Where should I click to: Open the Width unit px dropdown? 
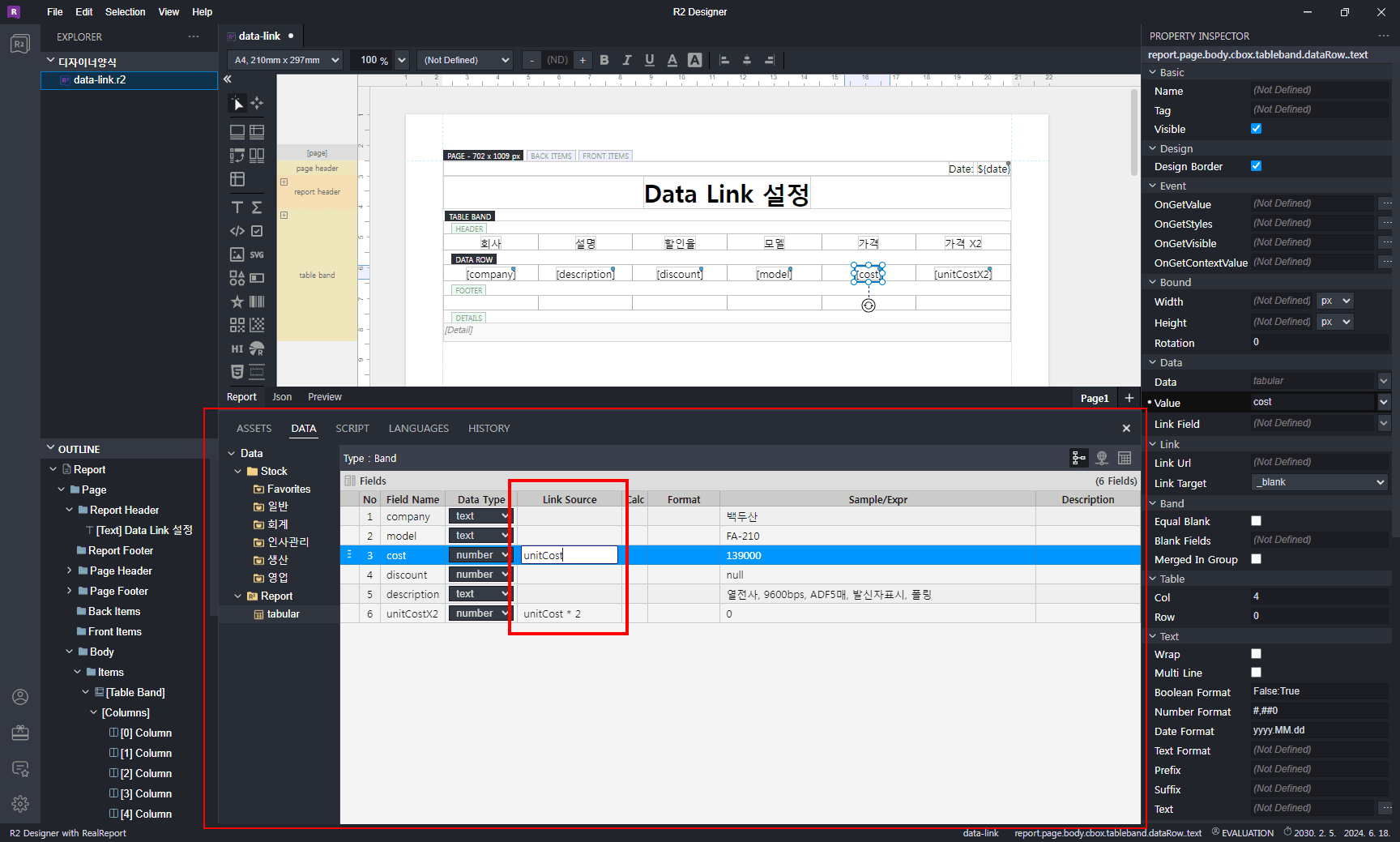[1335, 301]
